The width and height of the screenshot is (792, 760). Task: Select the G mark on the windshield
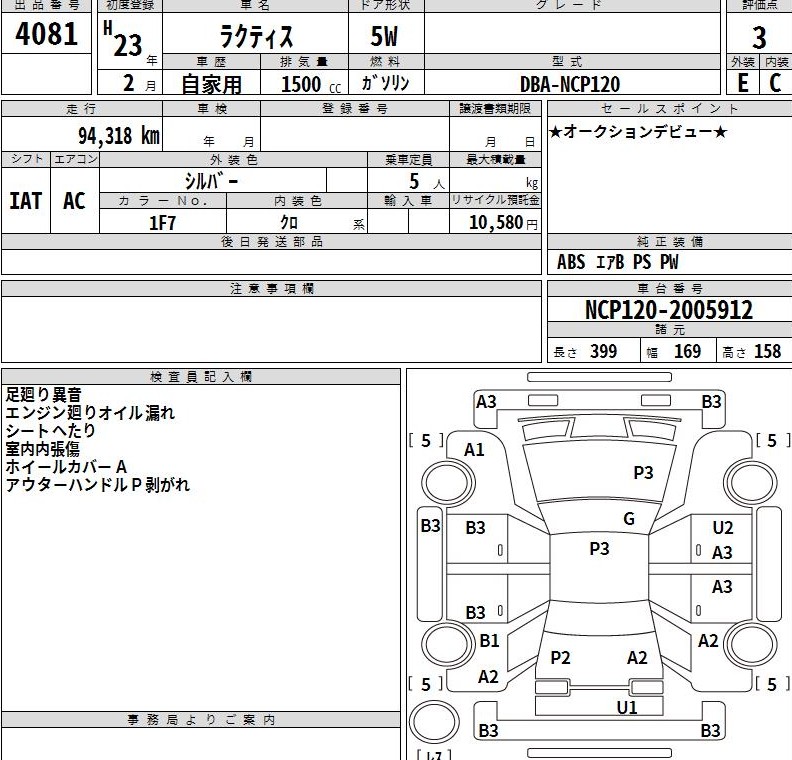coord(629,519)
